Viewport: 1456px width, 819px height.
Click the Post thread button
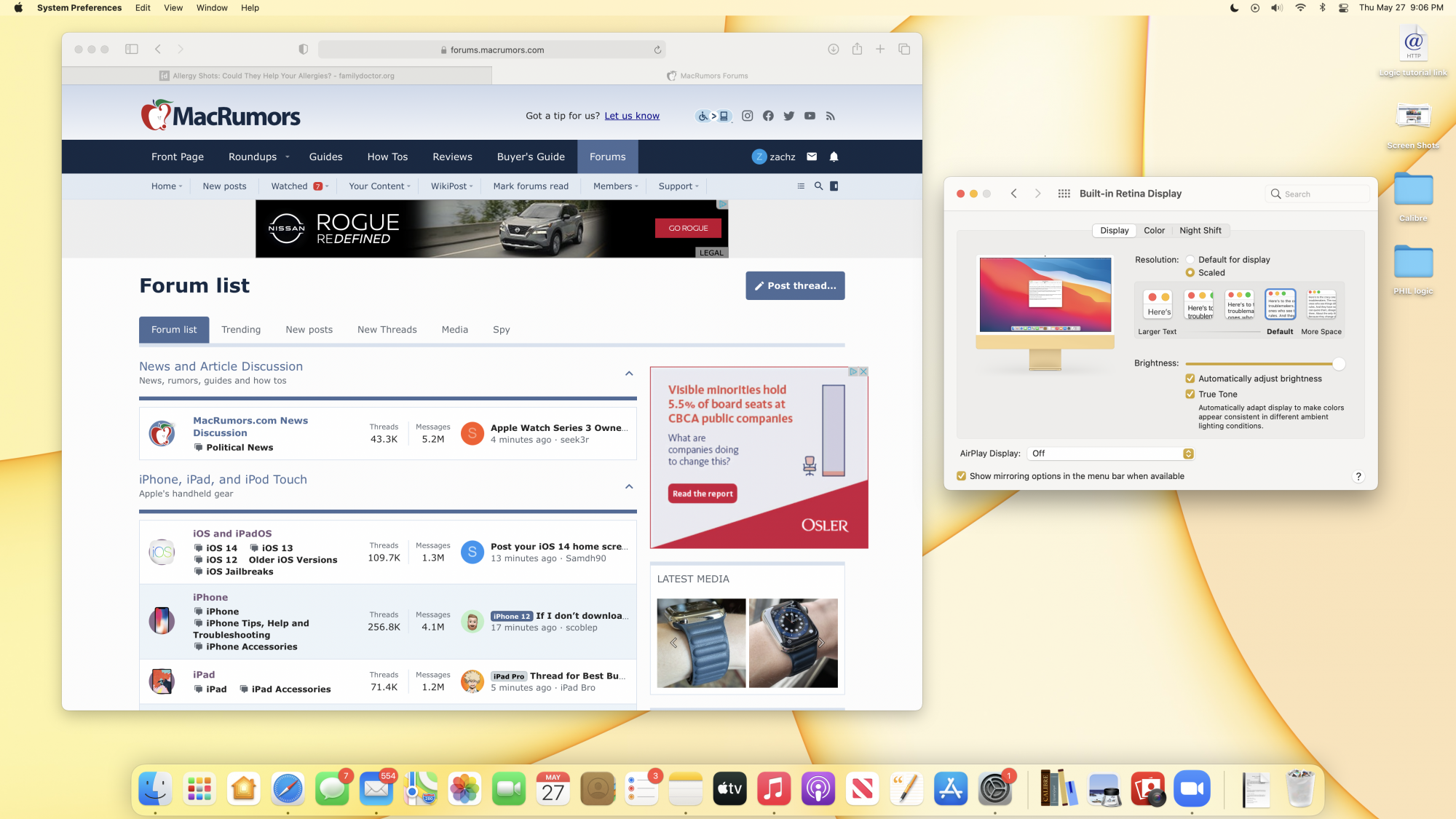tap(795, 286)
